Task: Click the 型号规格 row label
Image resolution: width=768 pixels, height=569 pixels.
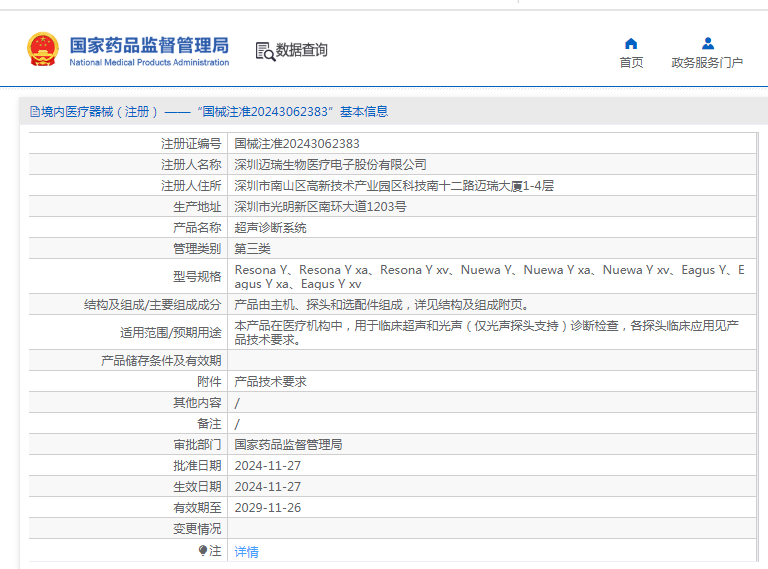Action: pos(197,277)
